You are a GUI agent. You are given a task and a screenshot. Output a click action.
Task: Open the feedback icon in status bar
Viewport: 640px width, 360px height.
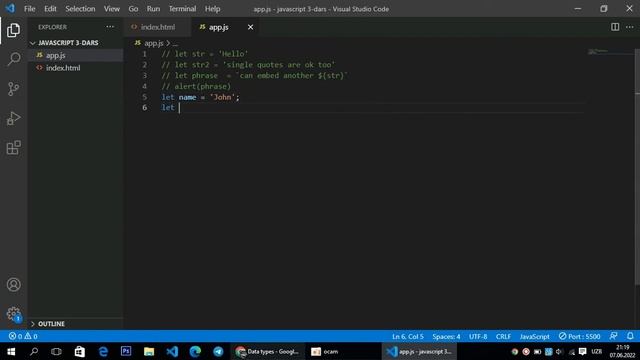tap(613, 336)
